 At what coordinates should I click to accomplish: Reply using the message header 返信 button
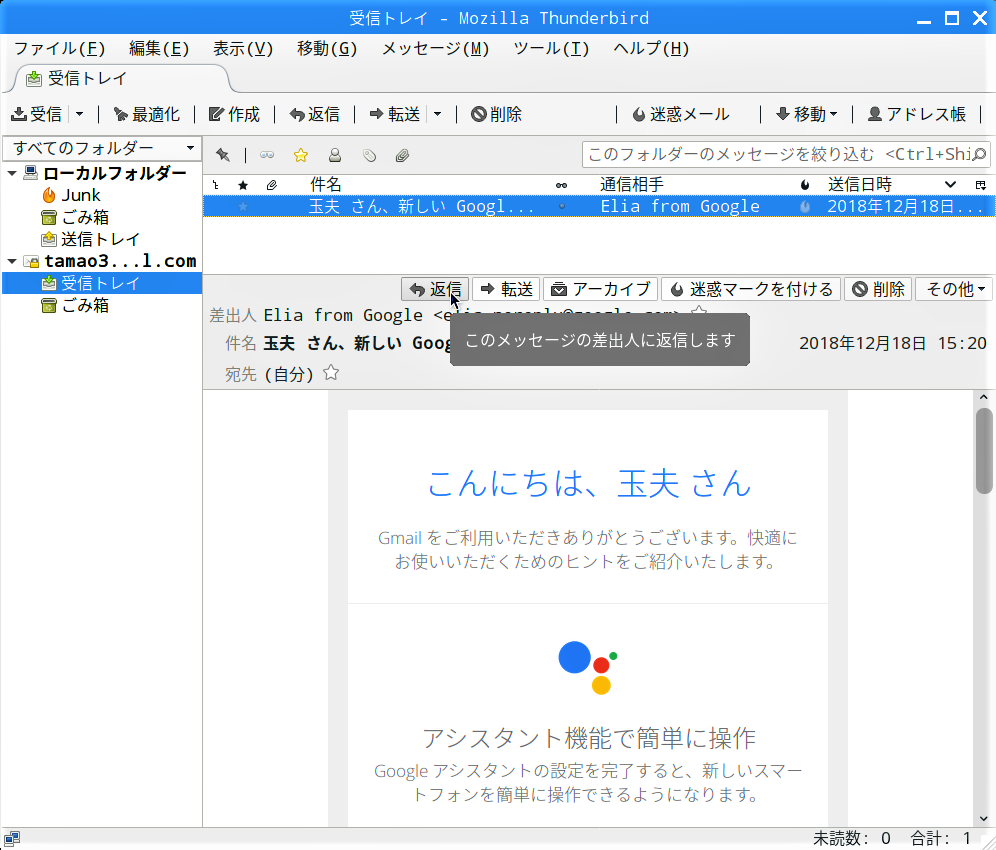(x=435, y=289)
